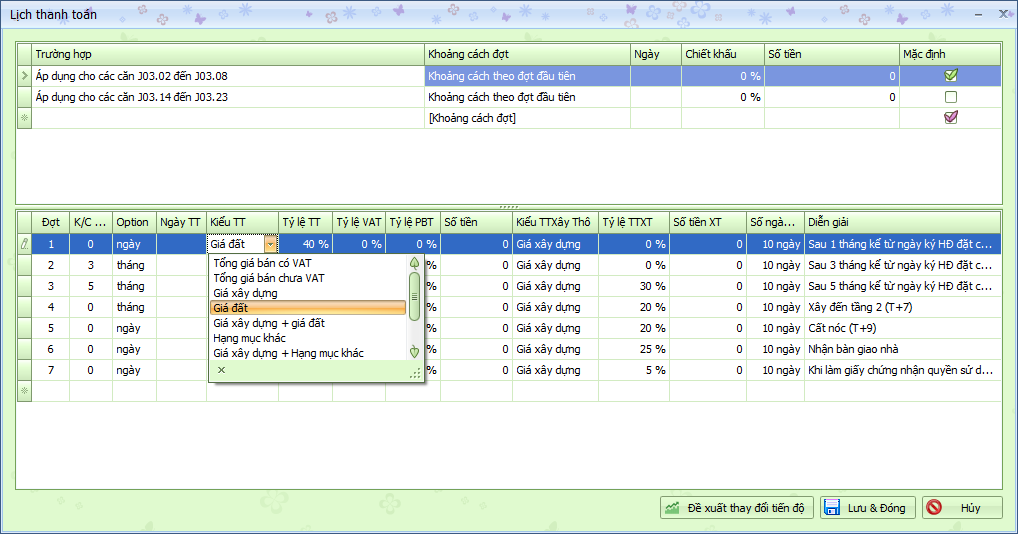The height and width of the screenshot is (534, 1018).
Task: Toggle Mặc định checkbox in the new row
Action: point(951,118)
